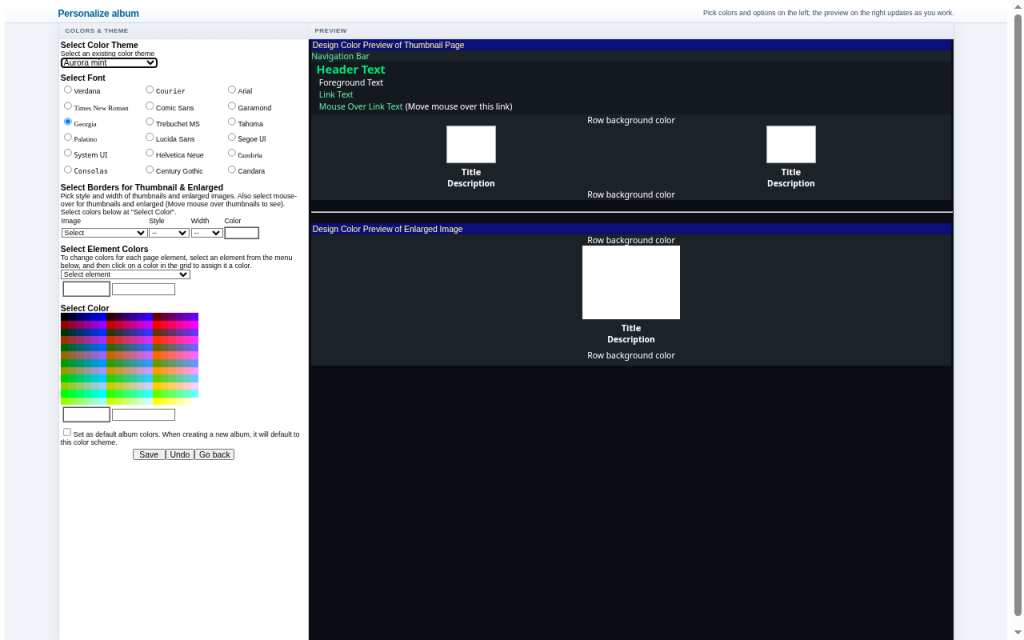Click the left thumbnail in the preview
Screen dimensions: 1024x640
pyautogui.click(x=471, y=144)
